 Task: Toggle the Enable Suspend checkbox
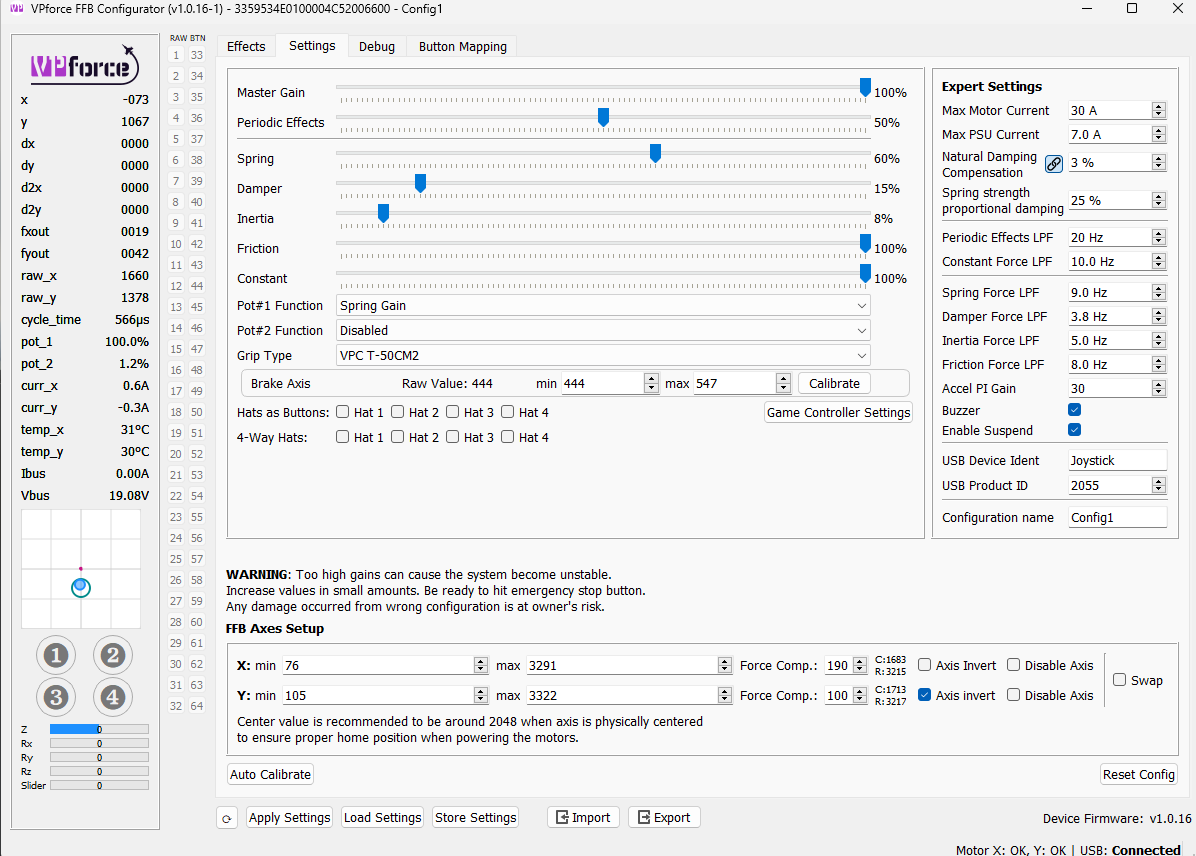pyautogui.click(x=1075, y=430)
